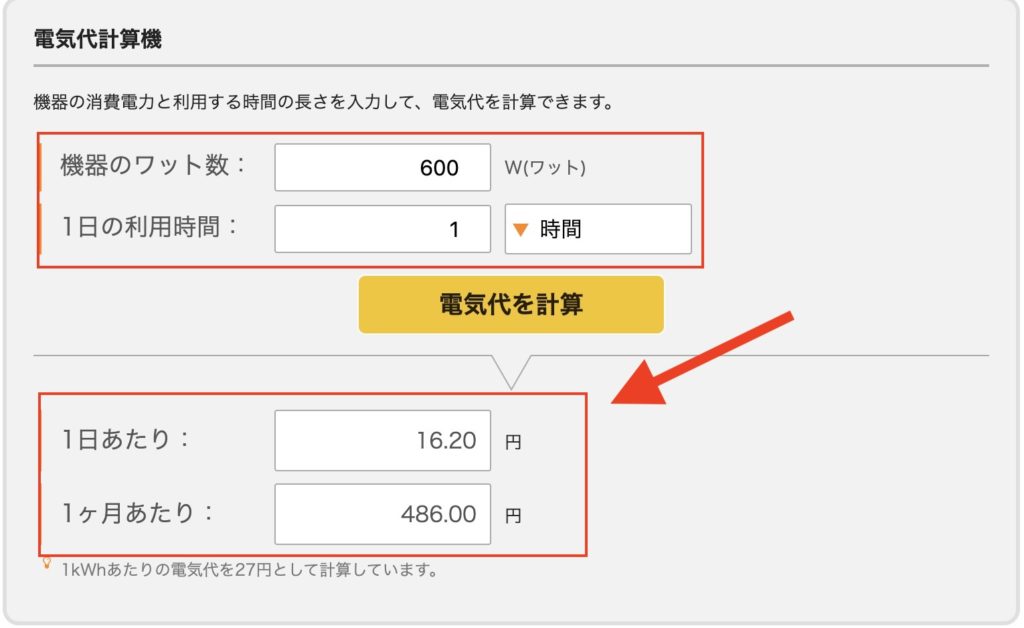This screenshot has width=1024, height=628.
Task: Select the 1日あたり result field
Action: [382, 440]
